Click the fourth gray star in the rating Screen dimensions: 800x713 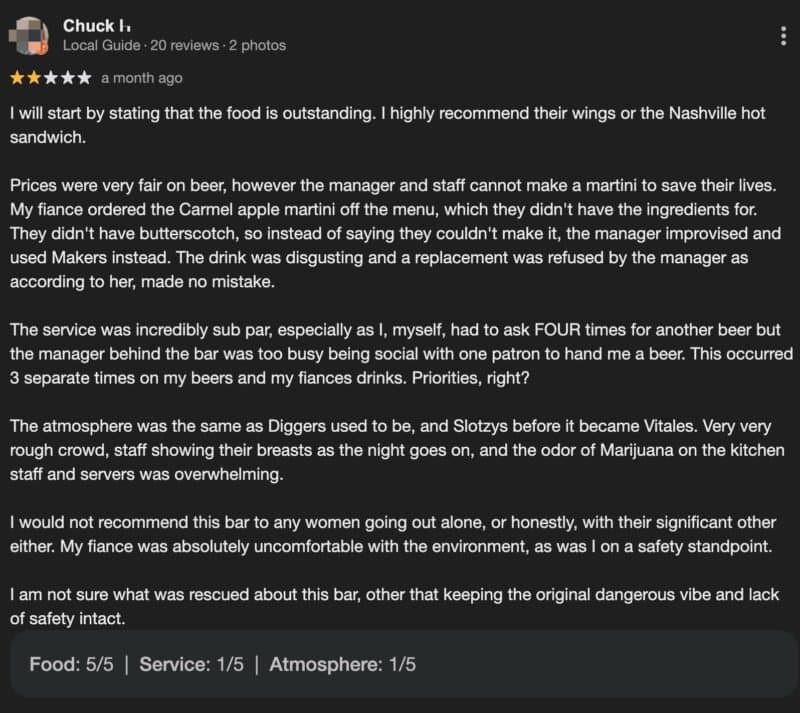(x=67, y=77)
